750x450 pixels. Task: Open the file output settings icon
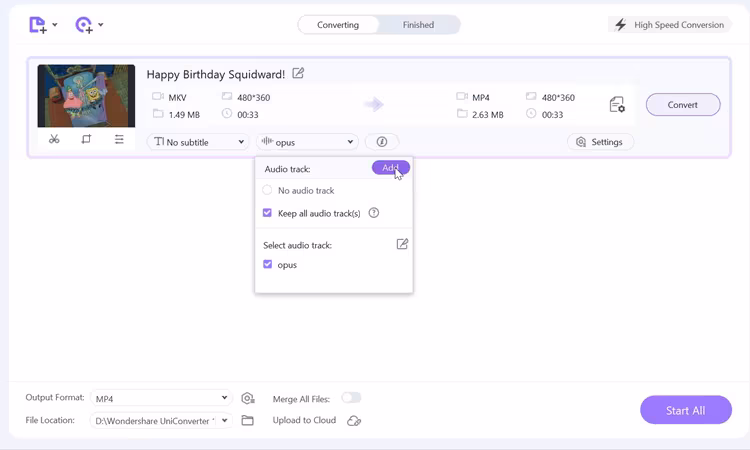616,104
